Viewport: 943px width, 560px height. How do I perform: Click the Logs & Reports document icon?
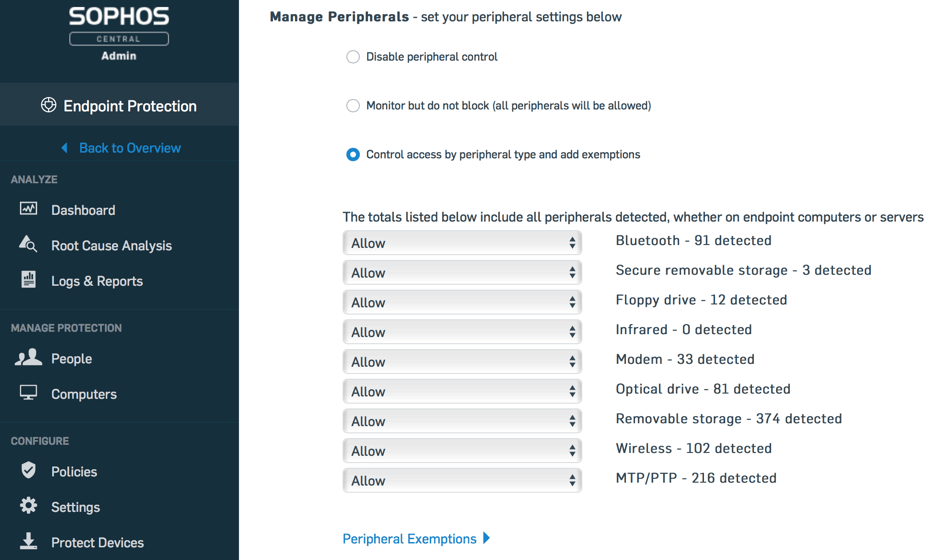pos(28,280)
